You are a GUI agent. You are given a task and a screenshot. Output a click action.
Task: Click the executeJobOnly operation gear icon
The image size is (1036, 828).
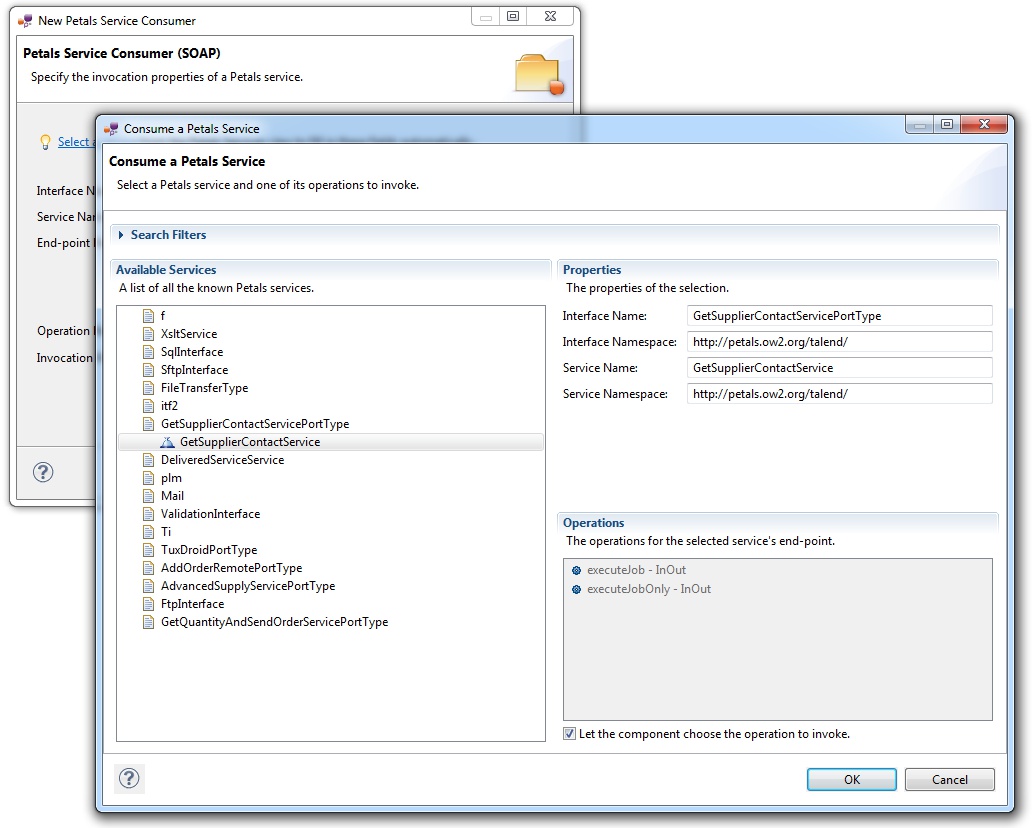[x=576, y=589]
